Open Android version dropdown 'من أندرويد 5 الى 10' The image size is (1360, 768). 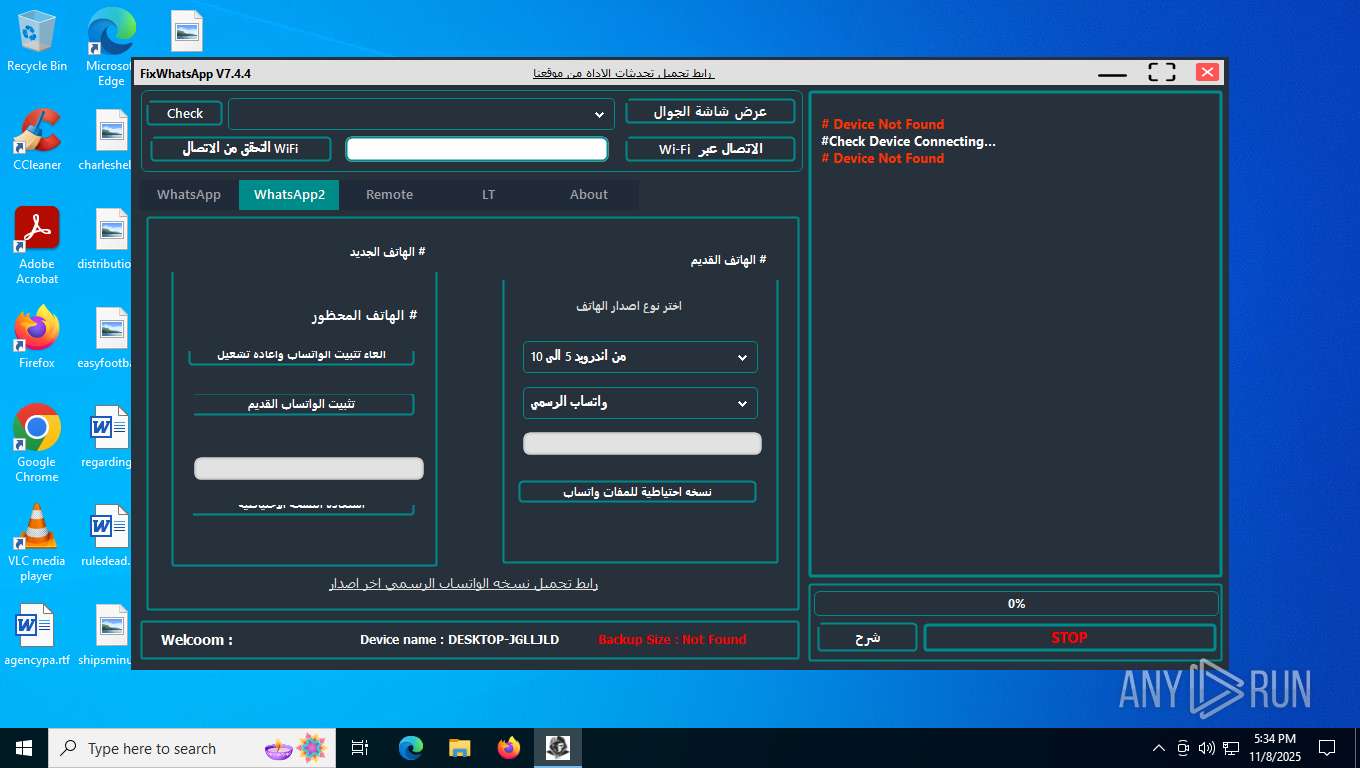[x=640, y=357]
